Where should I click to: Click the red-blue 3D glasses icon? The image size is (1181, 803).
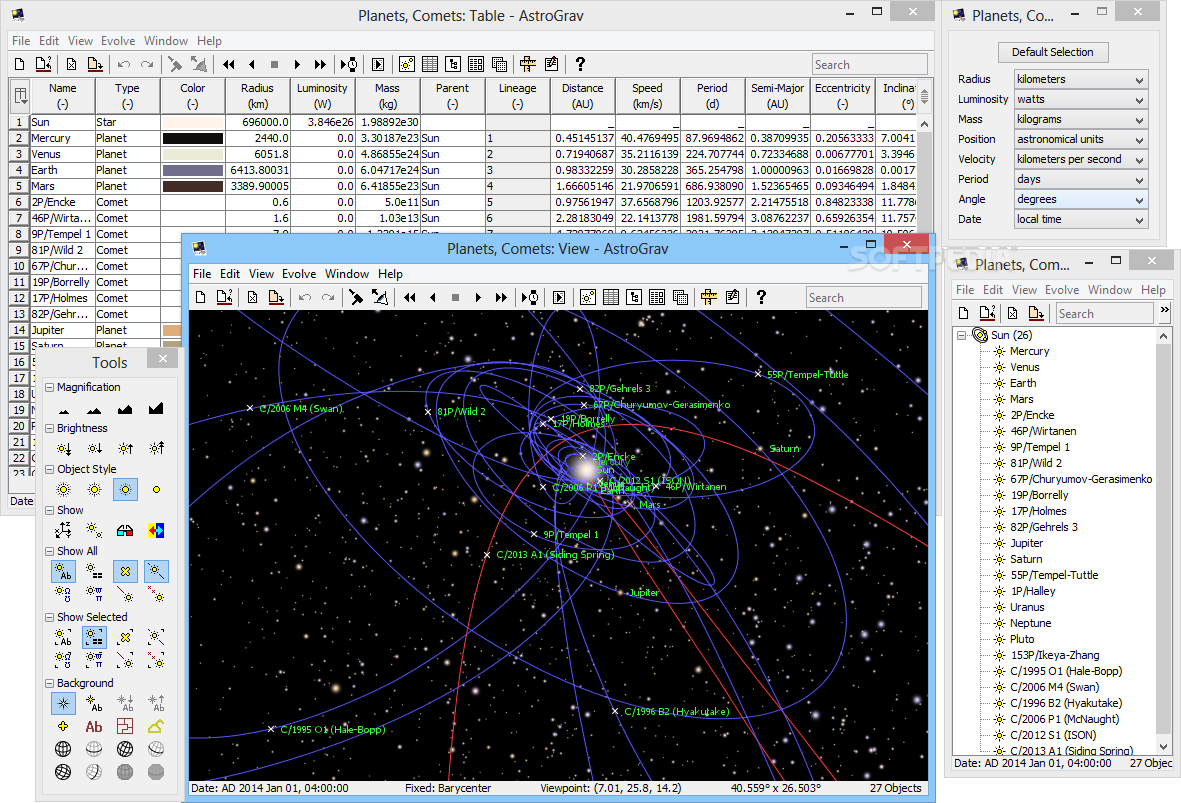(125, 530)
